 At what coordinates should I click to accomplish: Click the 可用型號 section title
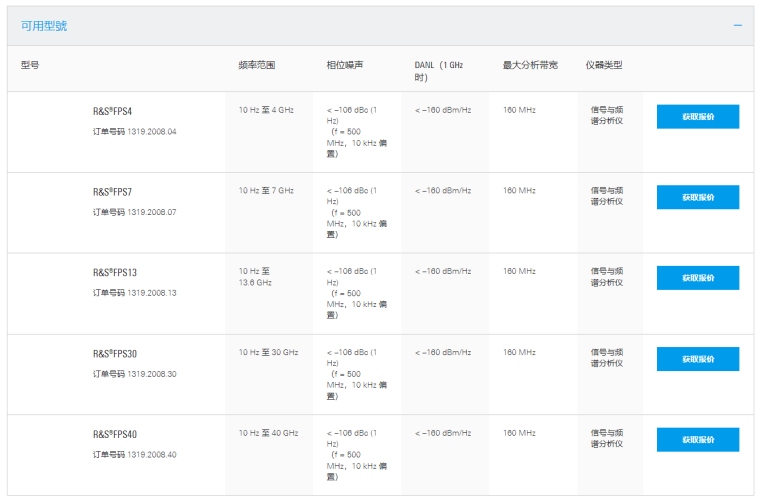(x=45, y=26)
